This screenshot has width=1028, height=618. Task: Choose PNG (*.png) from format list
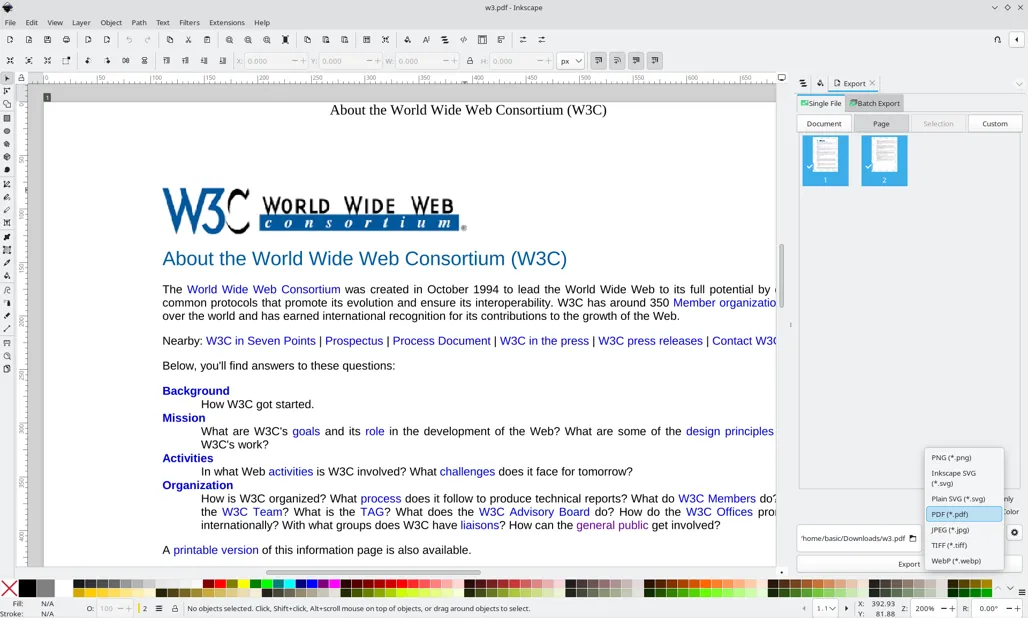[x=951, y=457]
